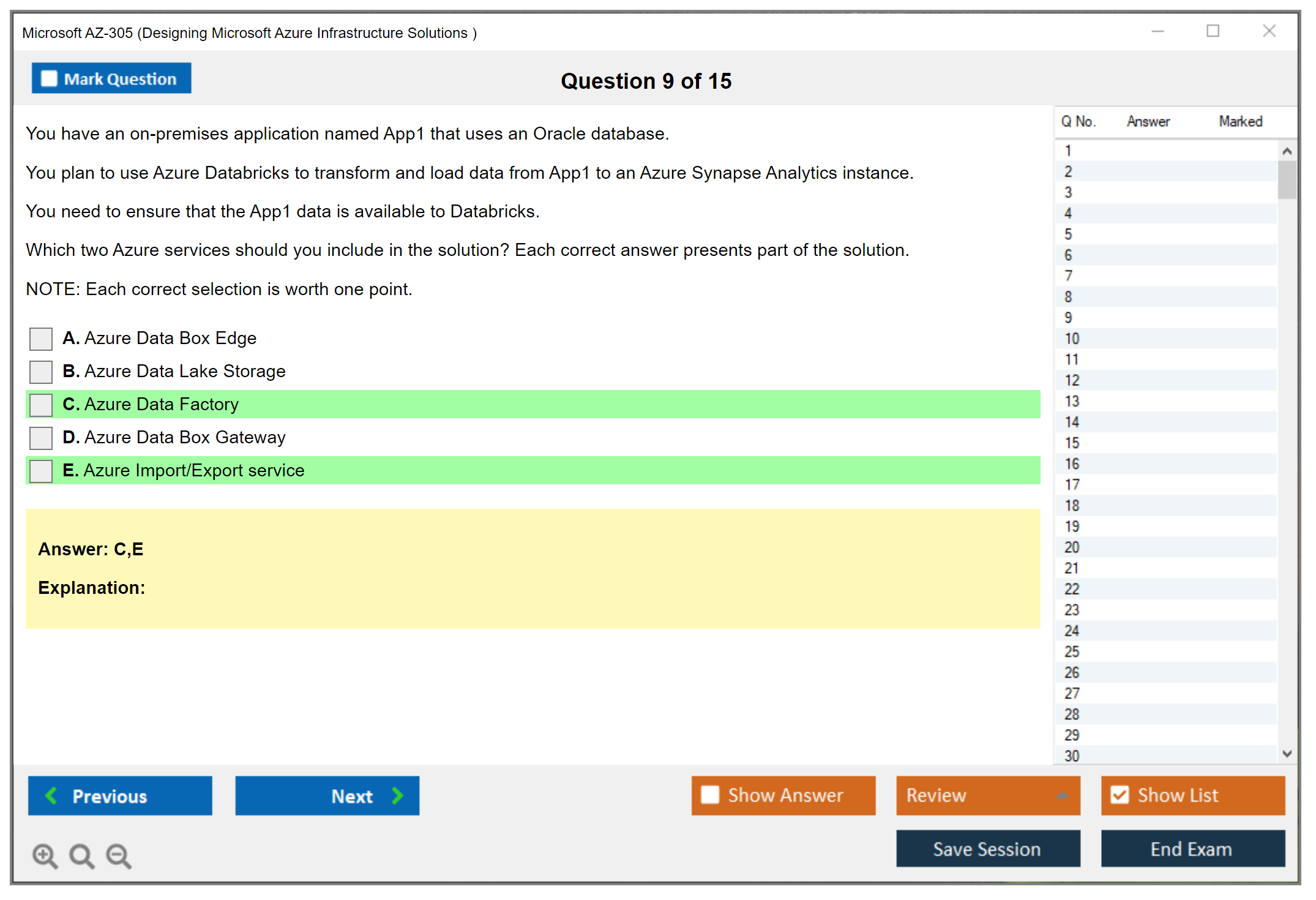Tick the Mark Question checkbox
Image resolution: width=1316 pixels, height=900 pixels.
coord(49,79)
